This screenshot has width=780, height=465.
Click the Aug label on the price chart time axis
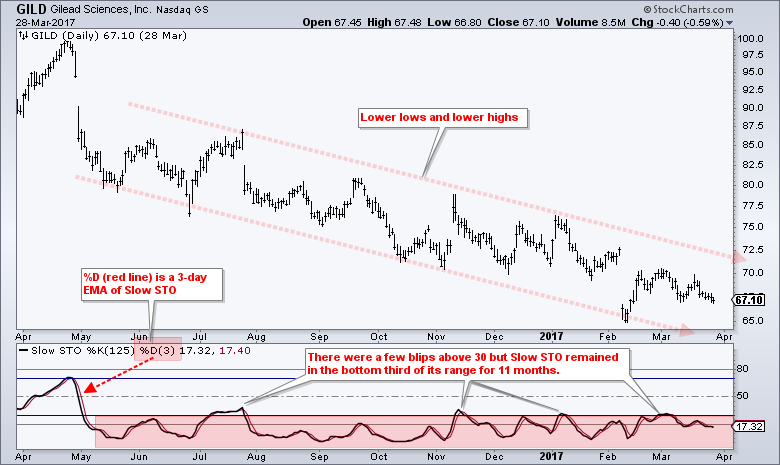pyautogui.click(x=256, y=337)
